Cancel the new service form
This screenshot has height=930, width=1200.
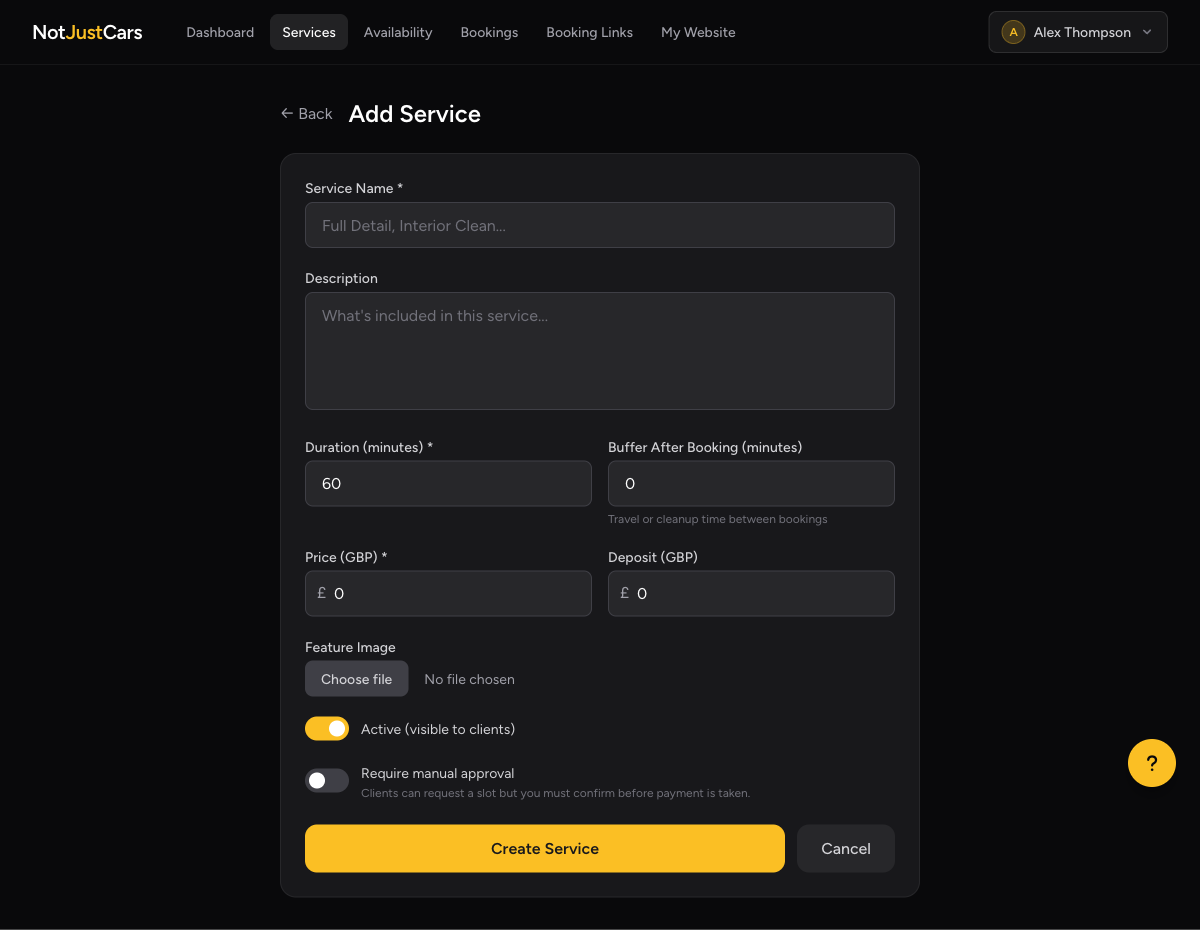[845, 848]
